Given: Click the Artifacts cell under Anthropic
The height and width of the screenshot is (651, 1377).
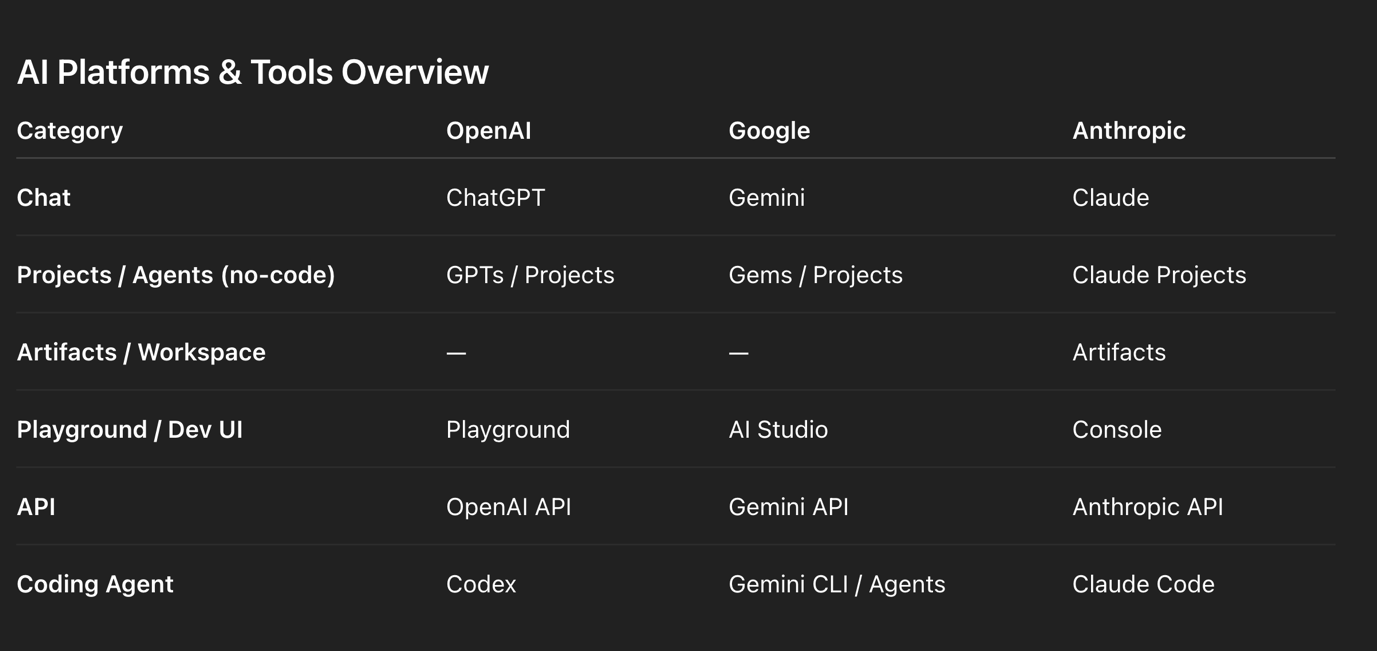Looking at the screenshot, I should pyautogui.click(x=1118, y=352).
